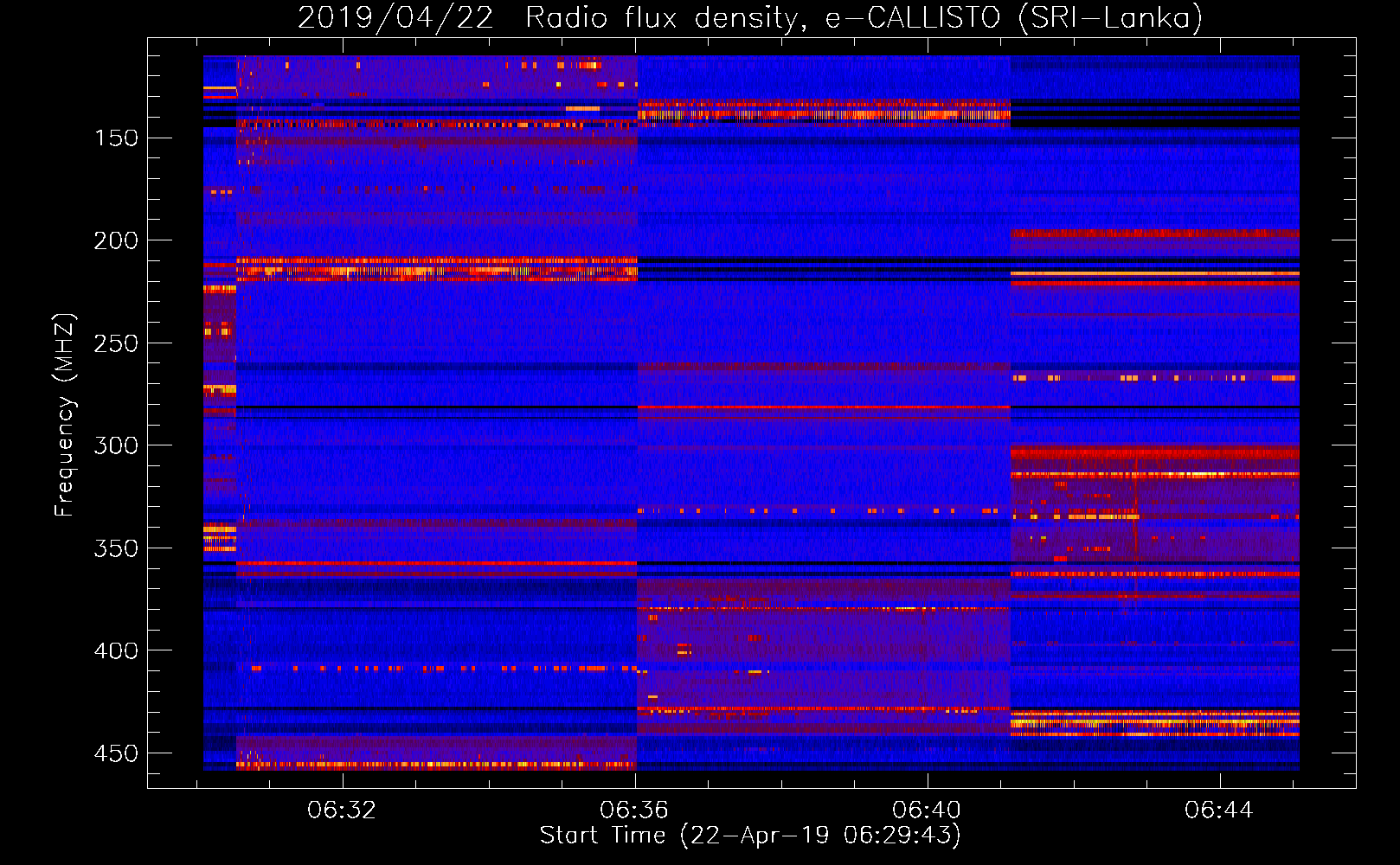Click the "Start Time (22-Apr-19 06:29:43)" axis label
Viewport: 1400px width, 865px height.
[750, 836]
